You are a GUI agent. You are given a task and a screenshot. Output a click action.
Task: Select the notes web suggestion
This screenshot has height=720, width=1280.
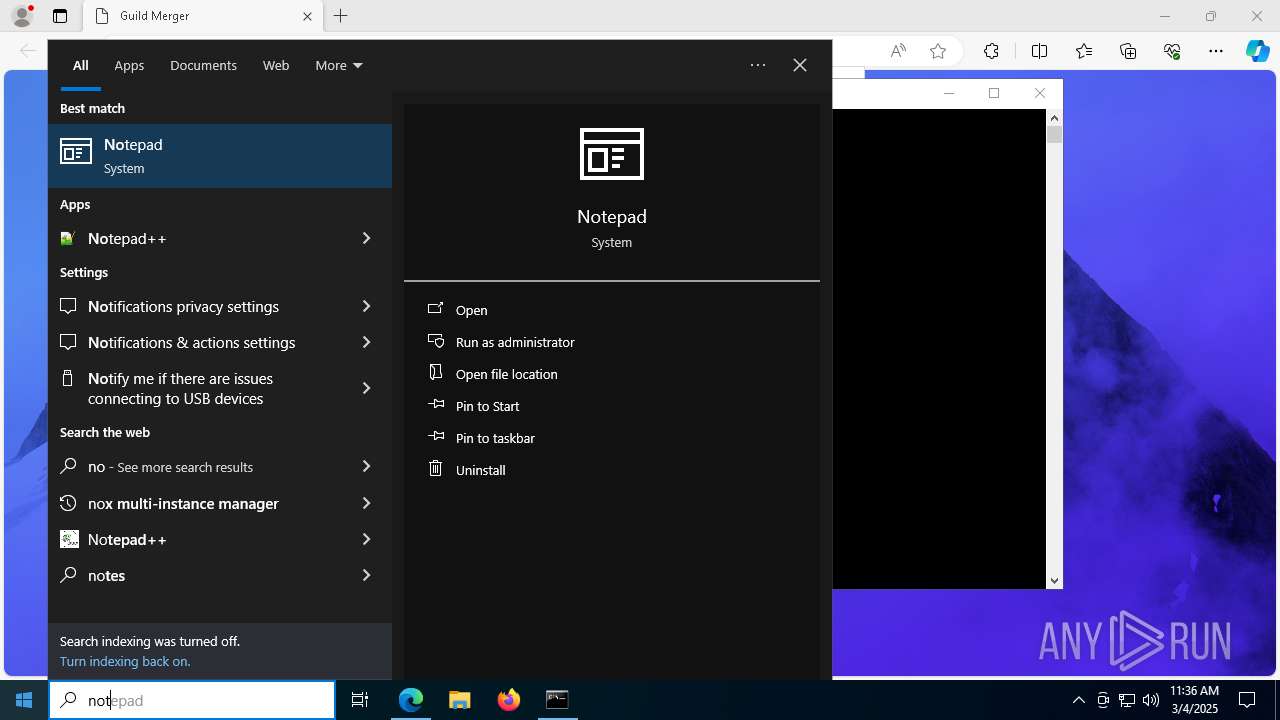220,575
